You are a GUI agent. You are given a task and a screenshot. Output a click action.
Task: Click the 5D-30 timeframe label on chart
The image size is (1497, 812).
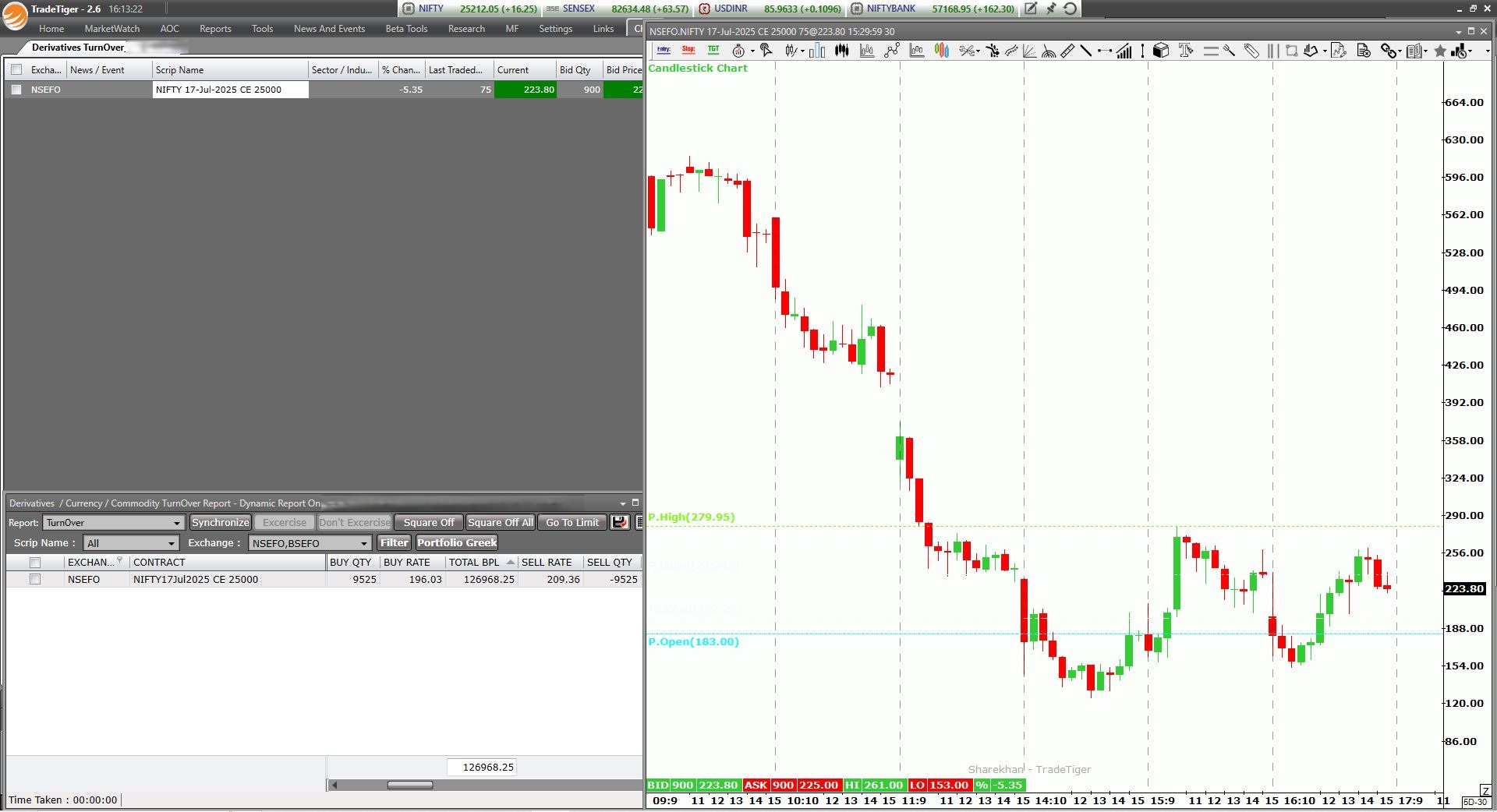pyautogui.click(x=1474, y=802)
